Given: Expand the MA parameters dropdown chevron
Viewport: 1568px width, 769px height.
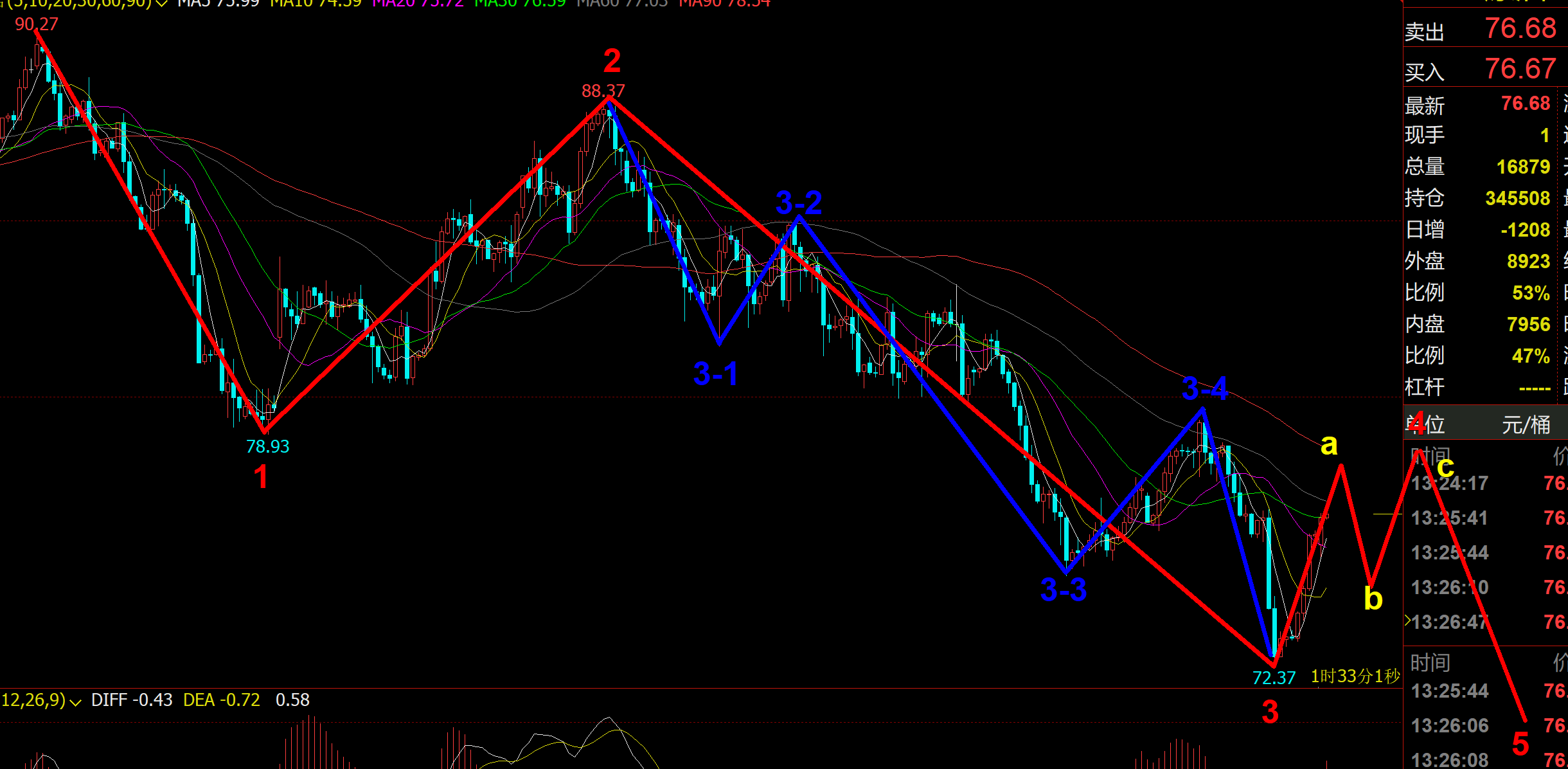Looking at the screenshot, I should point(162,3).
